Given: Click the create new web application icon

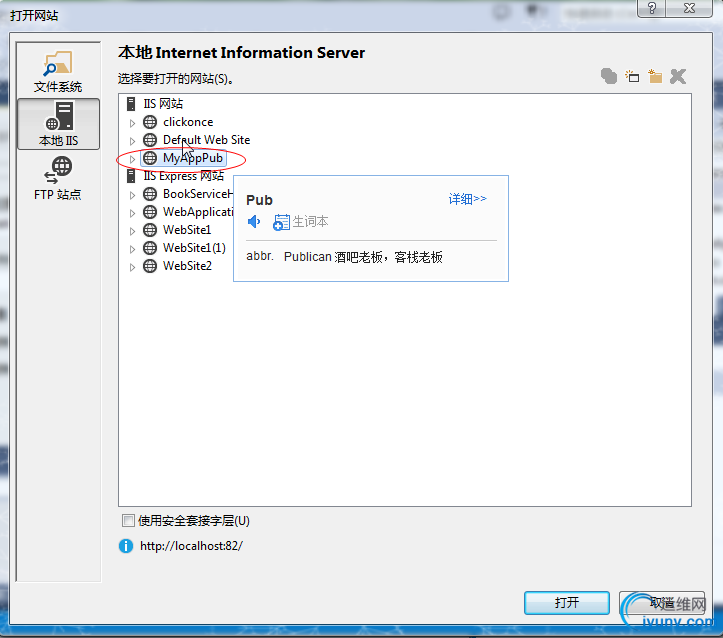Looking at the screenshot, I should pyautogui.click(x=632, y=77).
